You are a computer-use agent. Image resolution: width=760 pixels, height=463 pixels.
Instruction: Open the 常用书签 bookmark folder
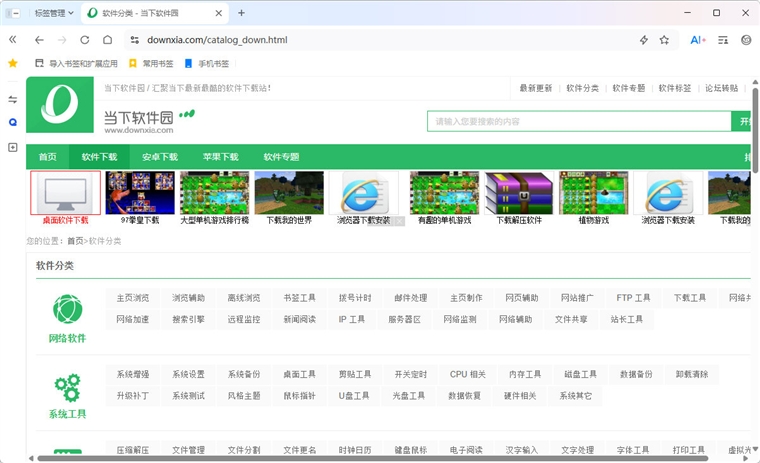point(151,63)
